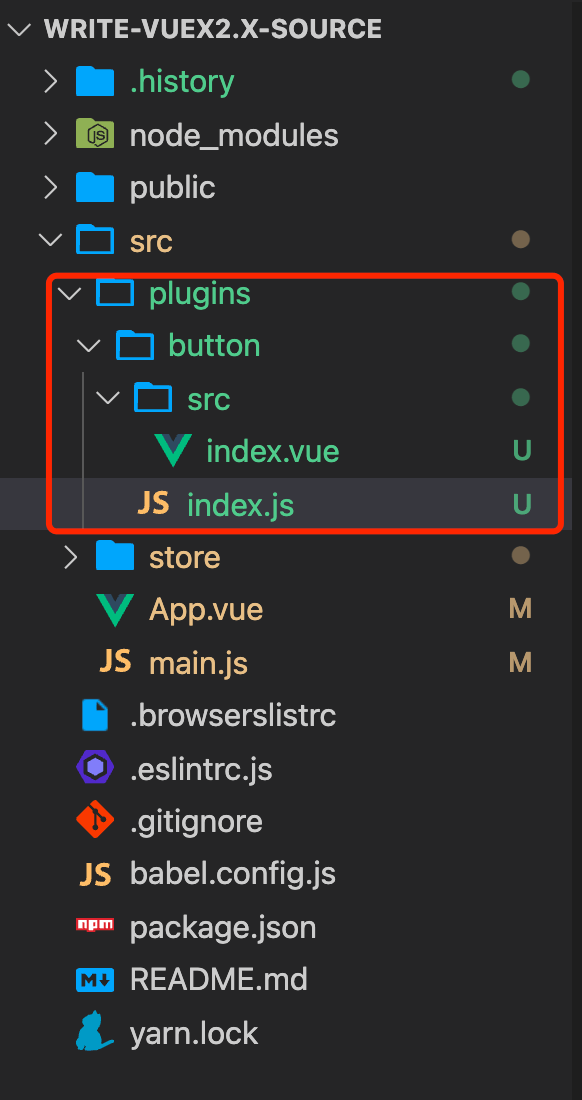The height and width of the screenshot is (1100, 582).
Task: Click the U badge next to index.vue
Action: [x=521, y=451]
